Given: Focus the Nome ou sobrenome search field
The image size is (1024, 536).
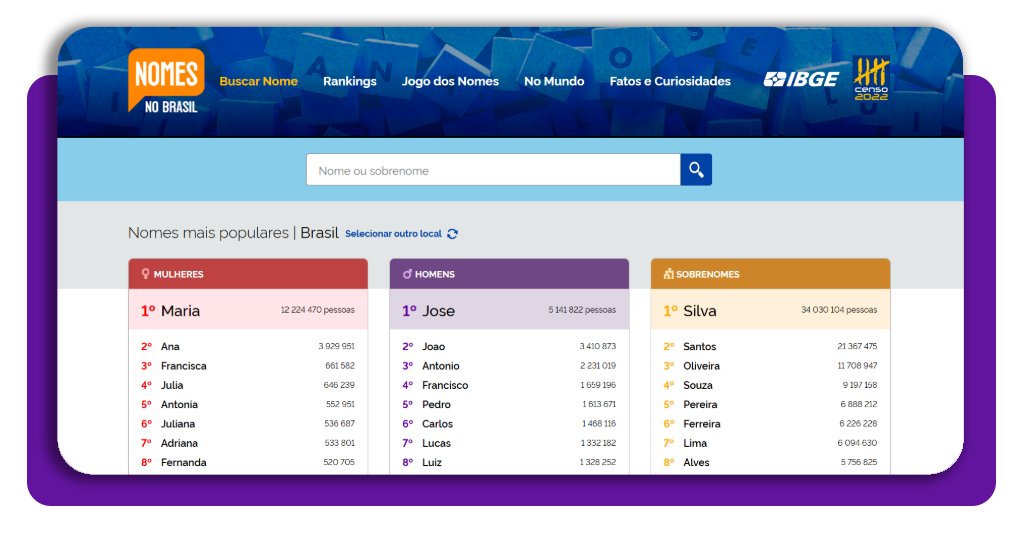Looking at the screenshot, I should point(493,170).
